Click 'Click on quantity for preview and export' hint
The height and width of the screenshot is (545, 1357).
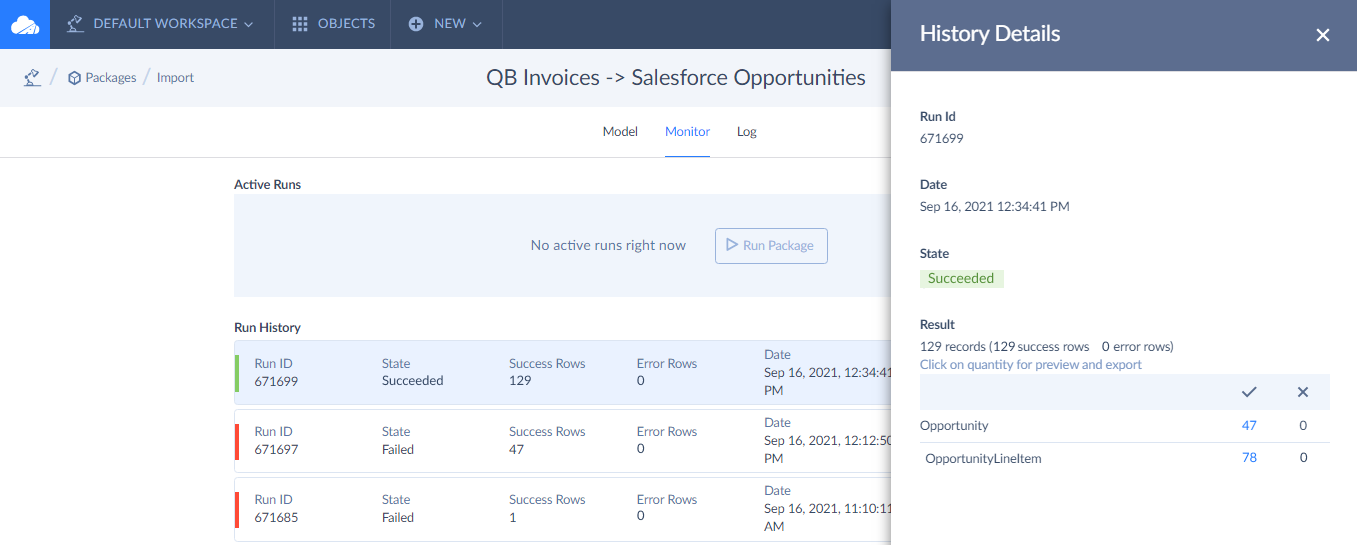point(1031,364)
